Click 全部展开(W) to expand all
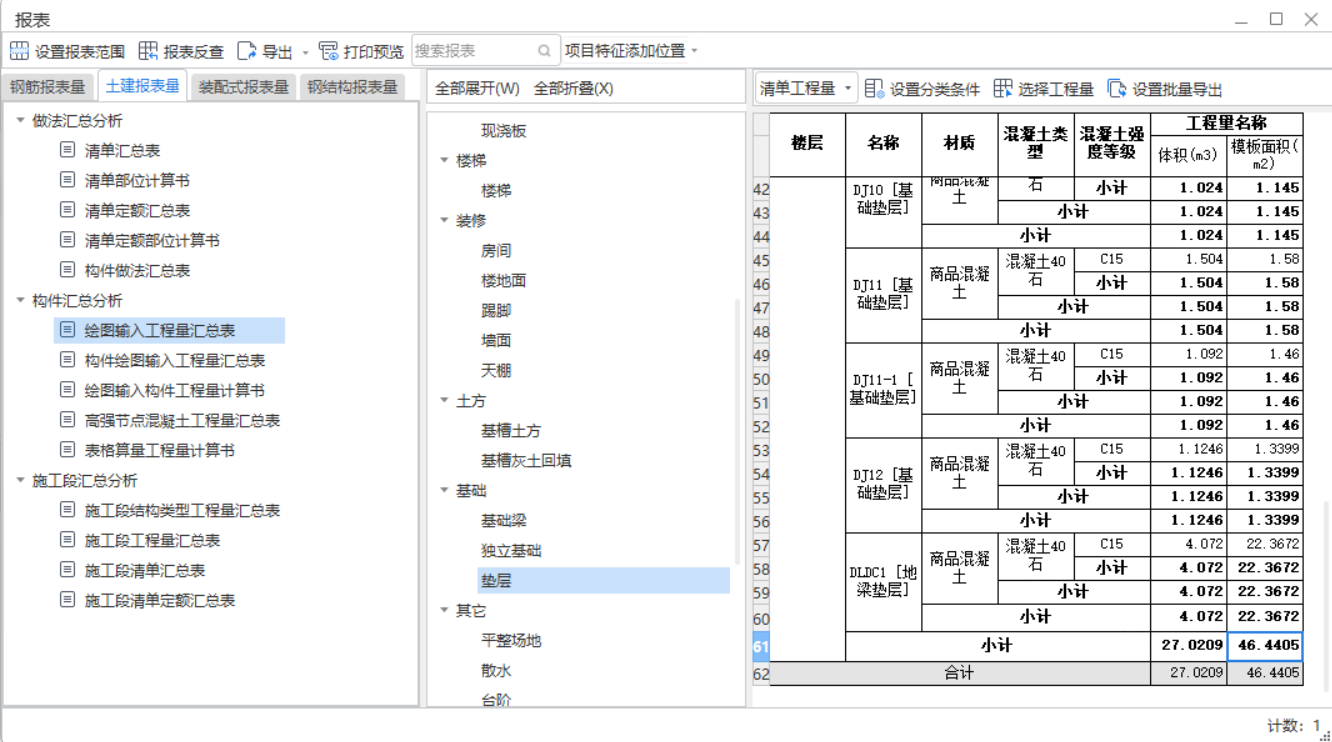 click(477, 89)
